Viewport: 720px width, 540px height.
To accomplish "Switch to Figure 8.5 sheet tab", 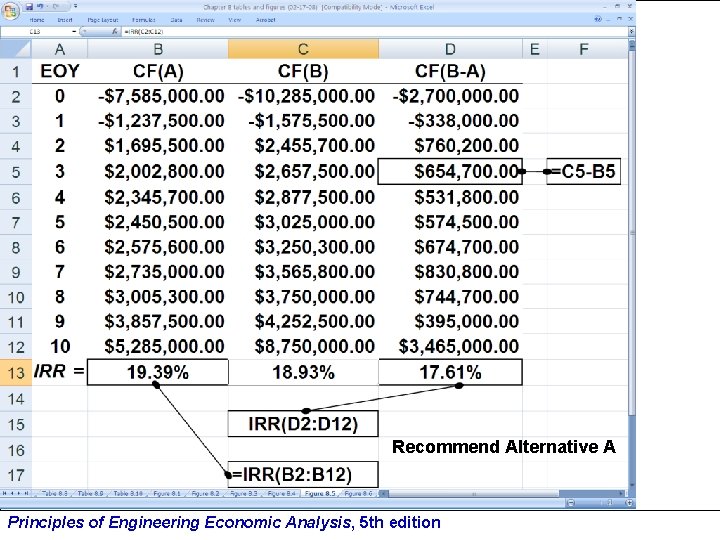I will click(320, 494).
